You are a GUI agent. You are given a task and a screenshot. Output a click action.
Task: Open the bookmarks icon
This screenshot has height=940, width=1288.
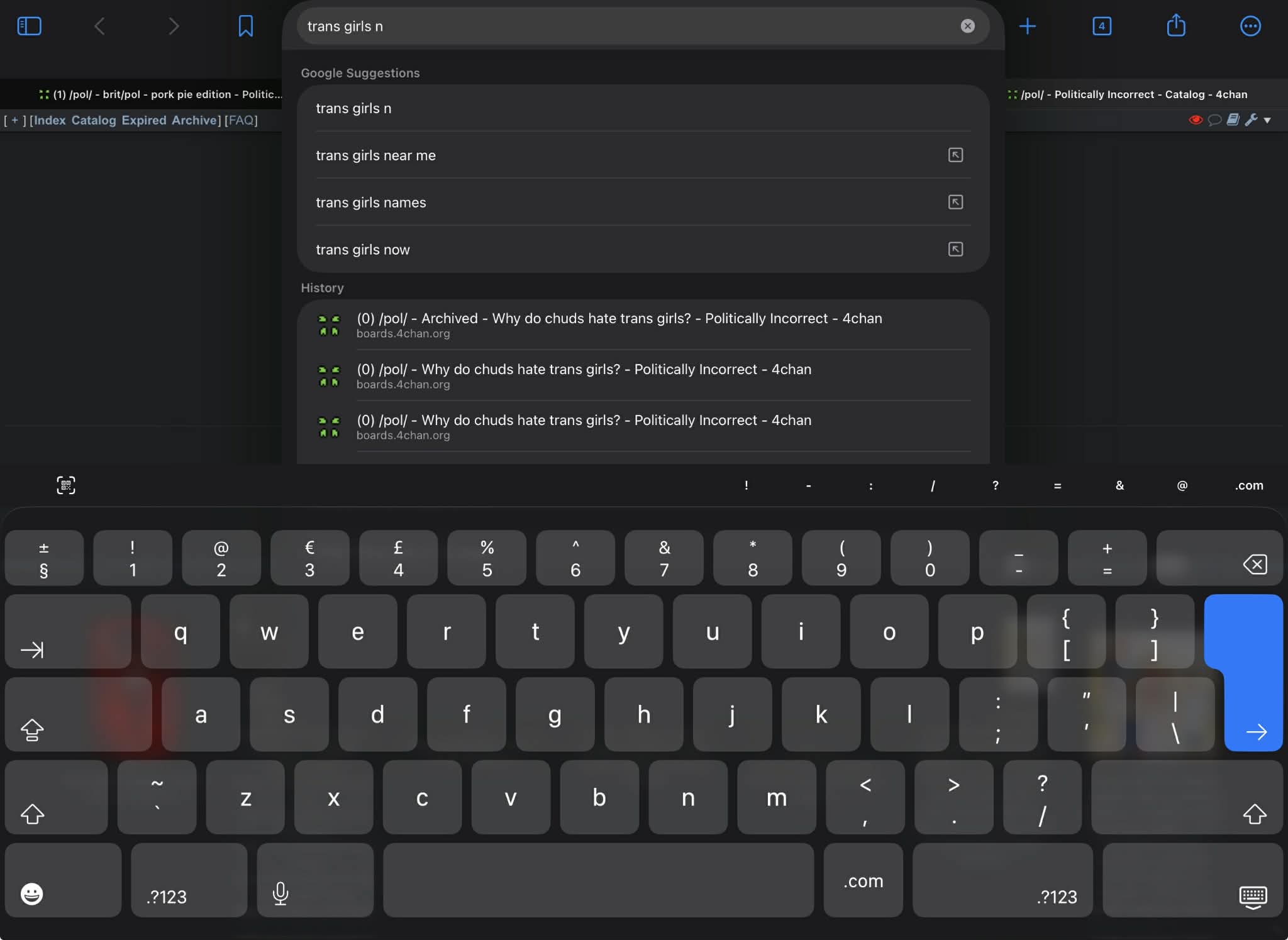pyautogui.click(x=245, y=26)
